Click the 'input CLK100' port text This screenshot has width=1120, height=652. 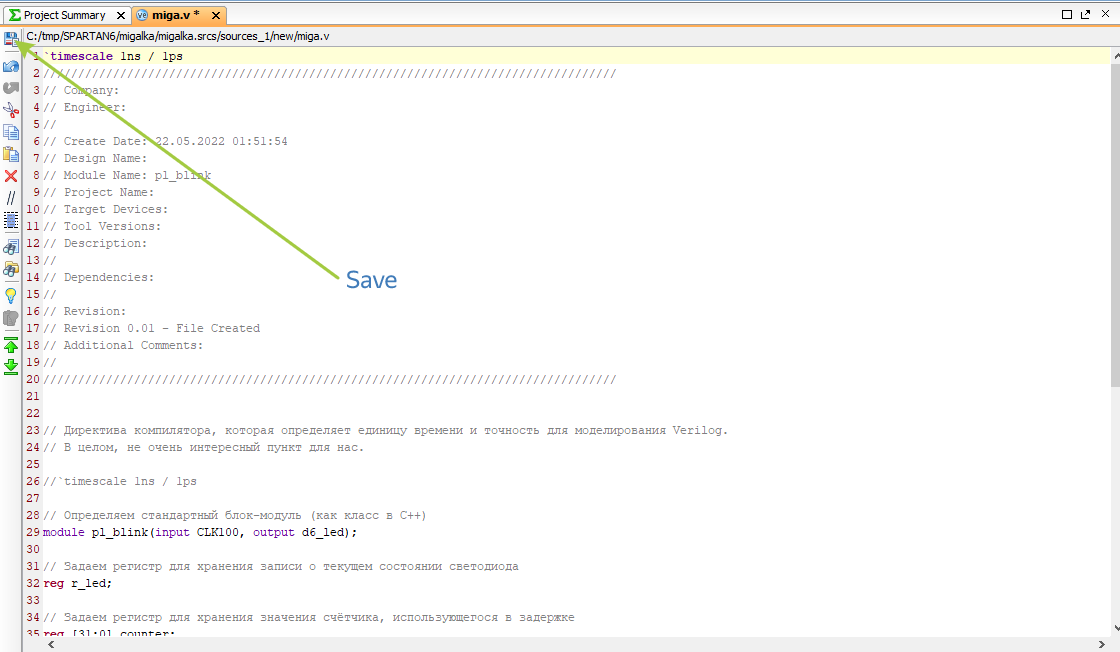[197, 533]
